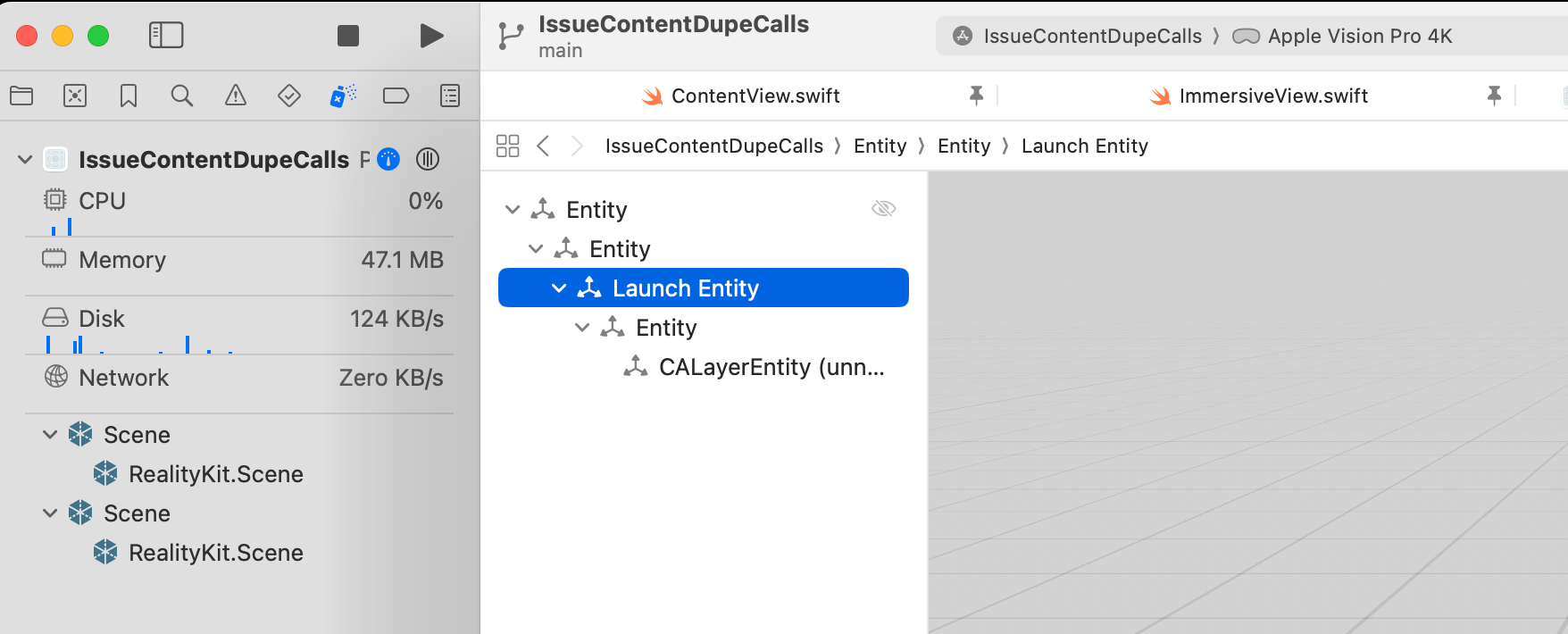
Task: Open the Breakpoint navigator icon
Action: [x=396, y=96]
